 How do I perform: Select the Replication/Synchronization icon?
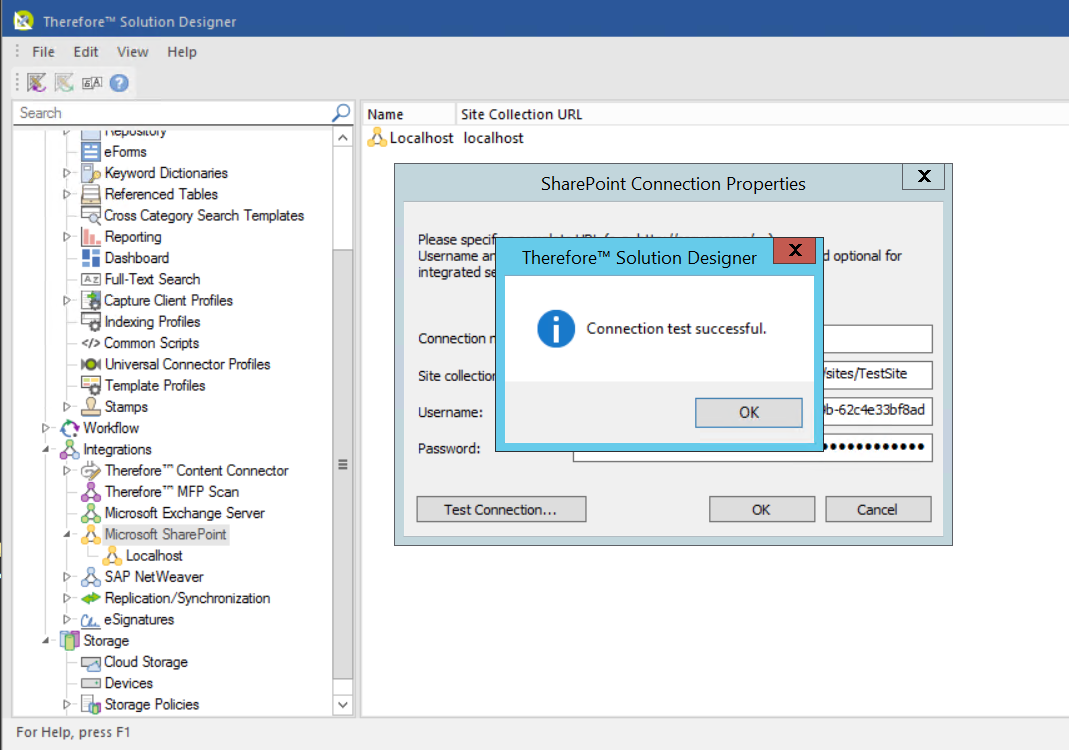(x=91, y=598)
